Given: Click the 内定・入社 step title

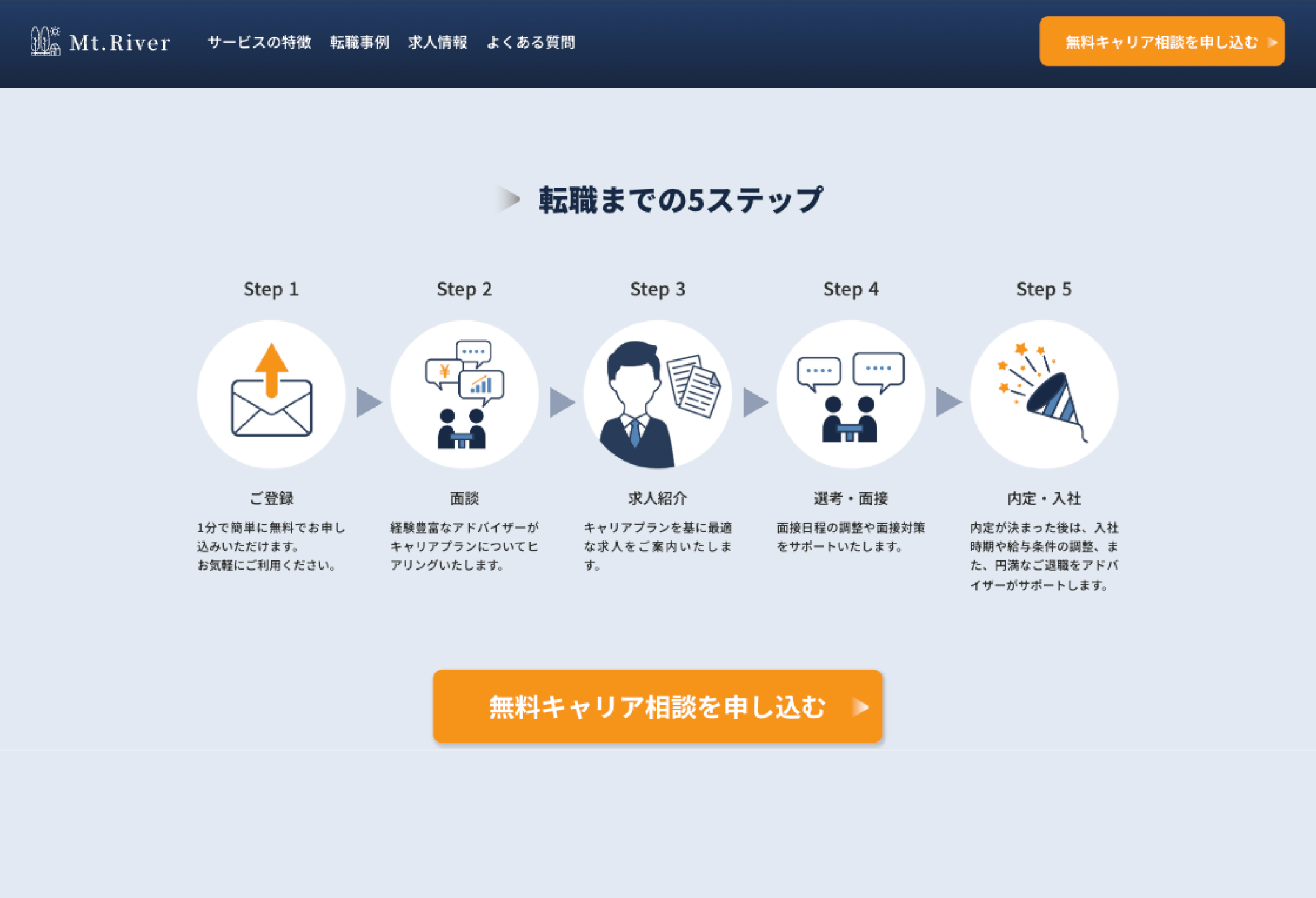Looking at the screenshot, I should tap(1044, 498).
